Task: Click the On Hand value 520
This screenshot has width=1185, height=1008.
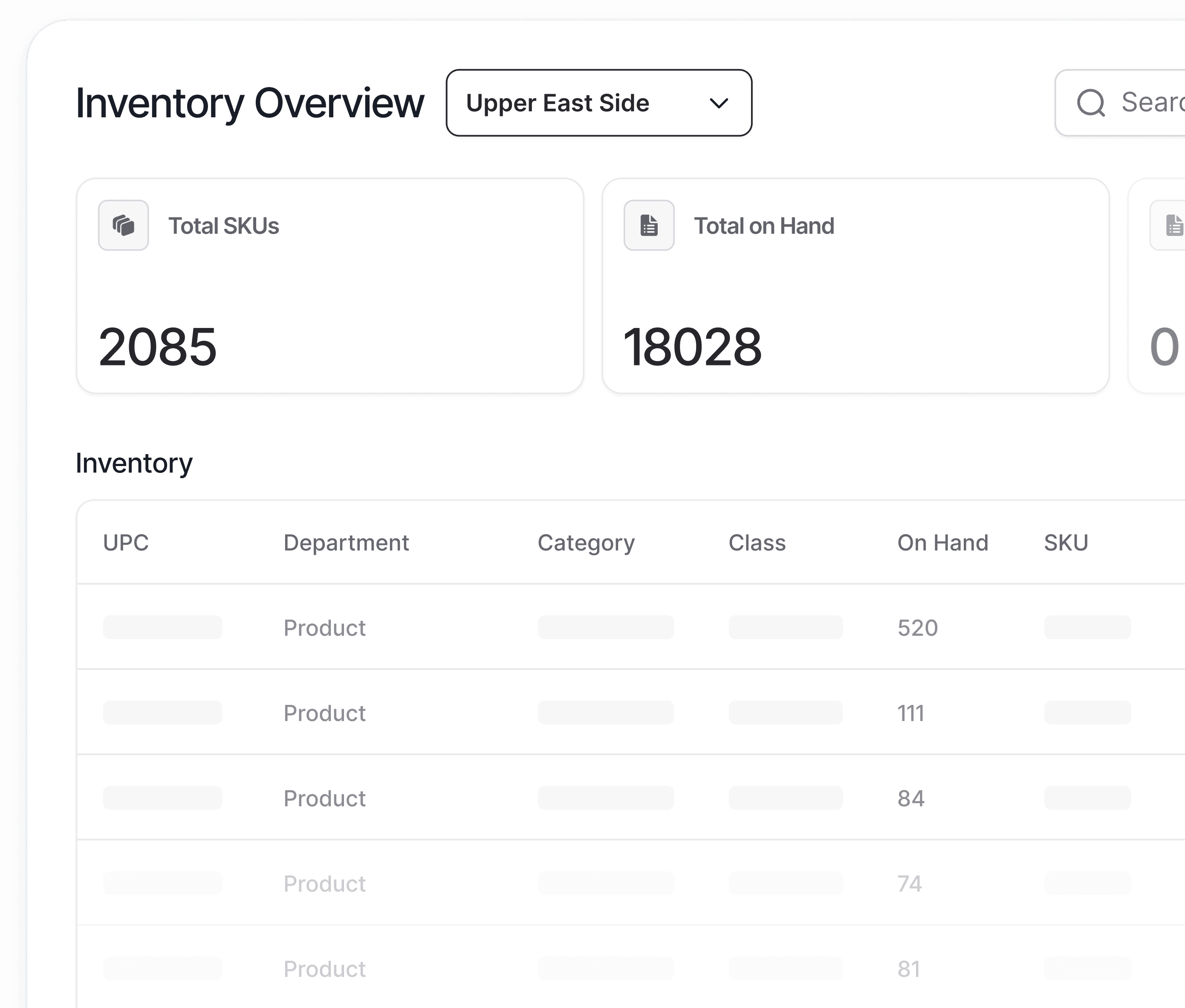Action: [x=918, y=627]
